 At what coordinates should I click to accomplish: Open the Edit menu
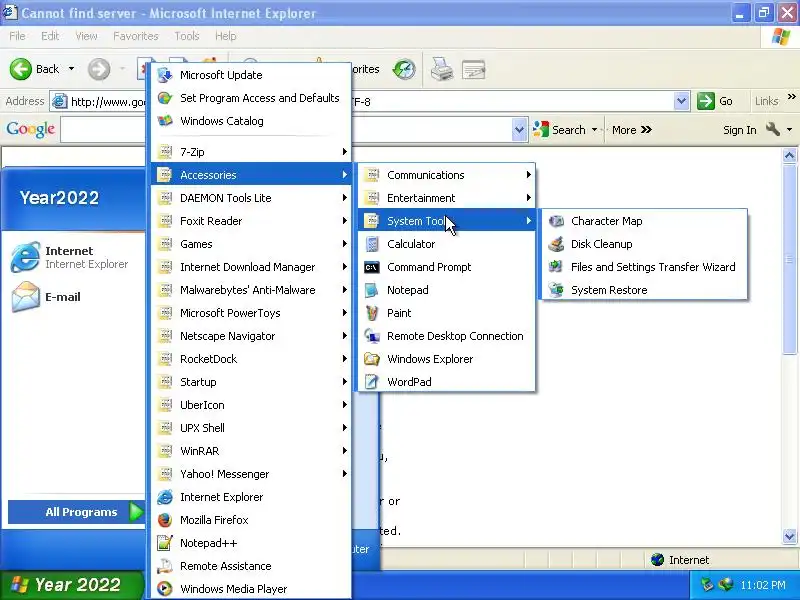(50, 36)
